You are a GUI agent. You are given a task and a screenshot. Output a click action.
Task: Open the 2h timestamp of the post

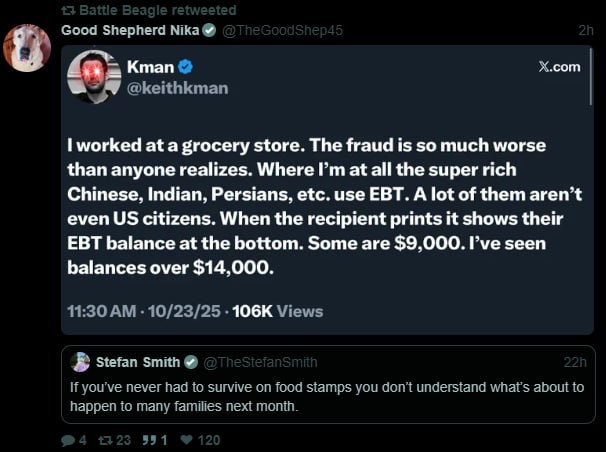point(585,30)
